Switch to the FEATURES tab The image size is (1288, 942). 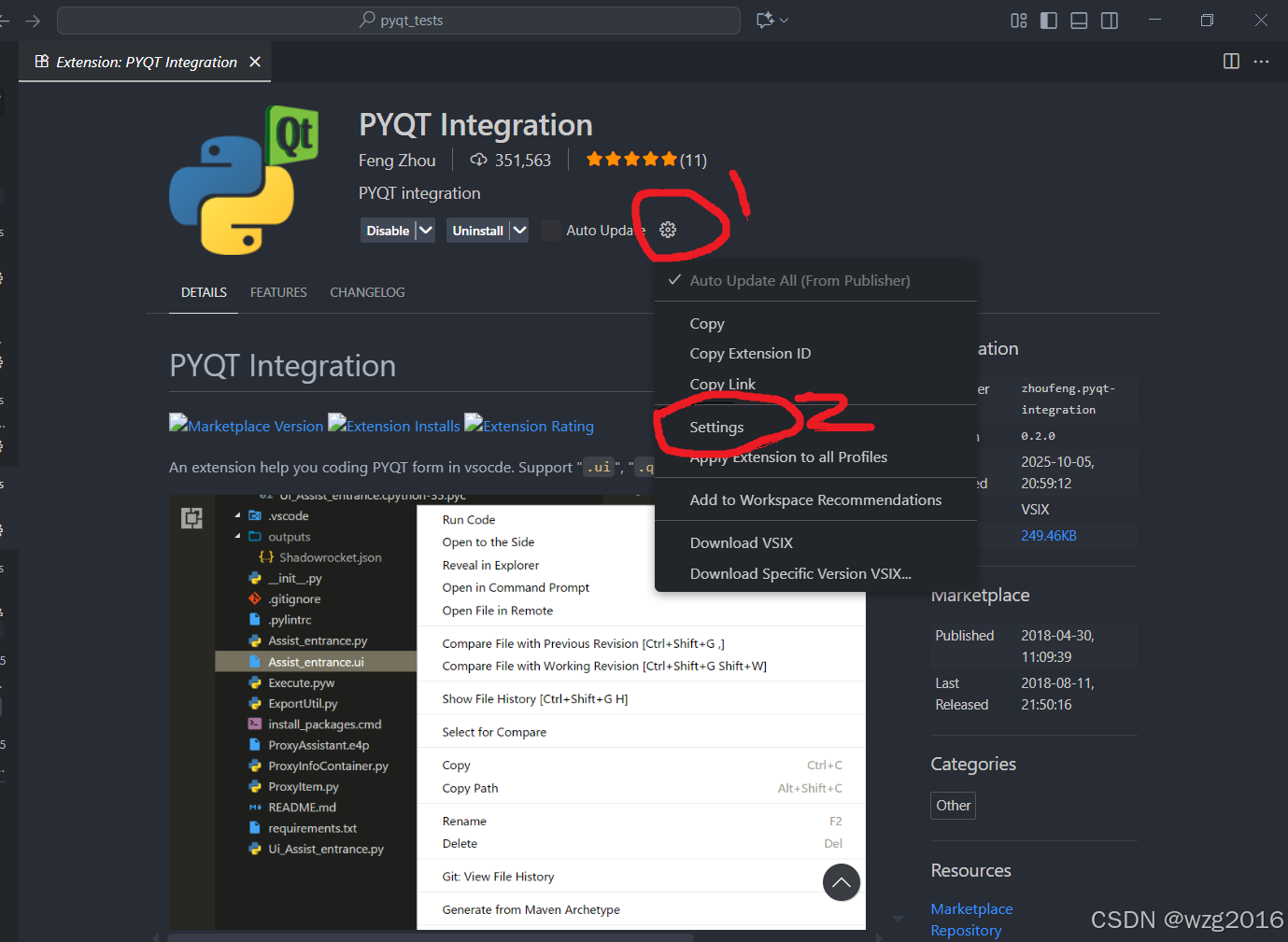(278, 292)
